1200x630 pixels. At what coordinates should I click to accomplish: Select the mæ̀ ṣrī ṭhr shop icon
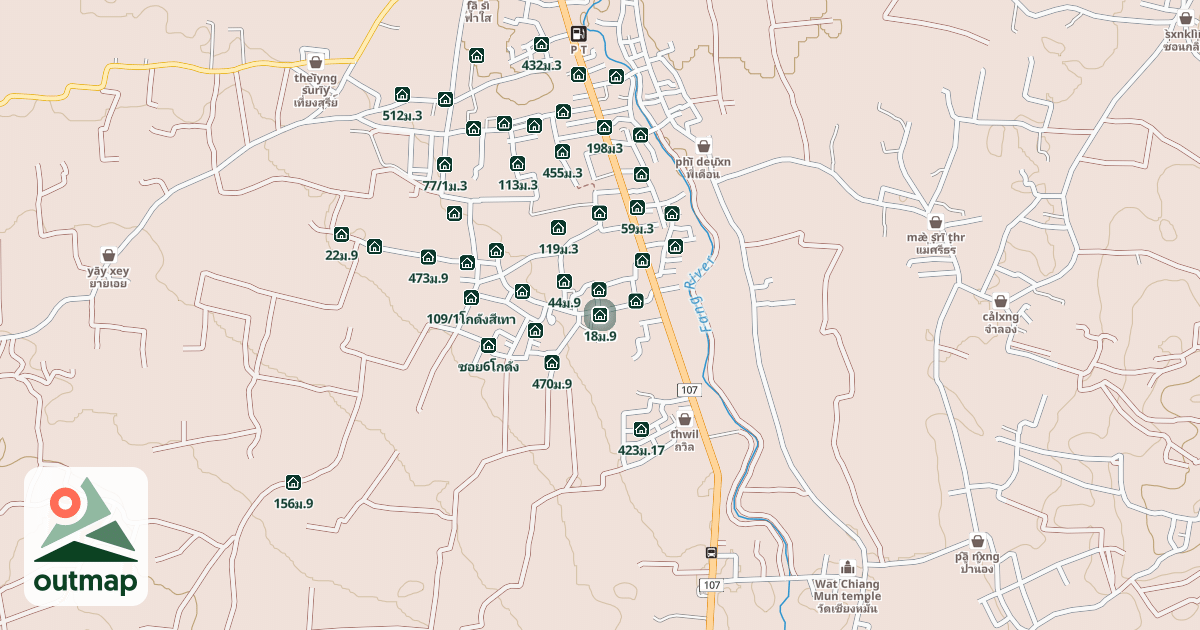pos(936,222)
